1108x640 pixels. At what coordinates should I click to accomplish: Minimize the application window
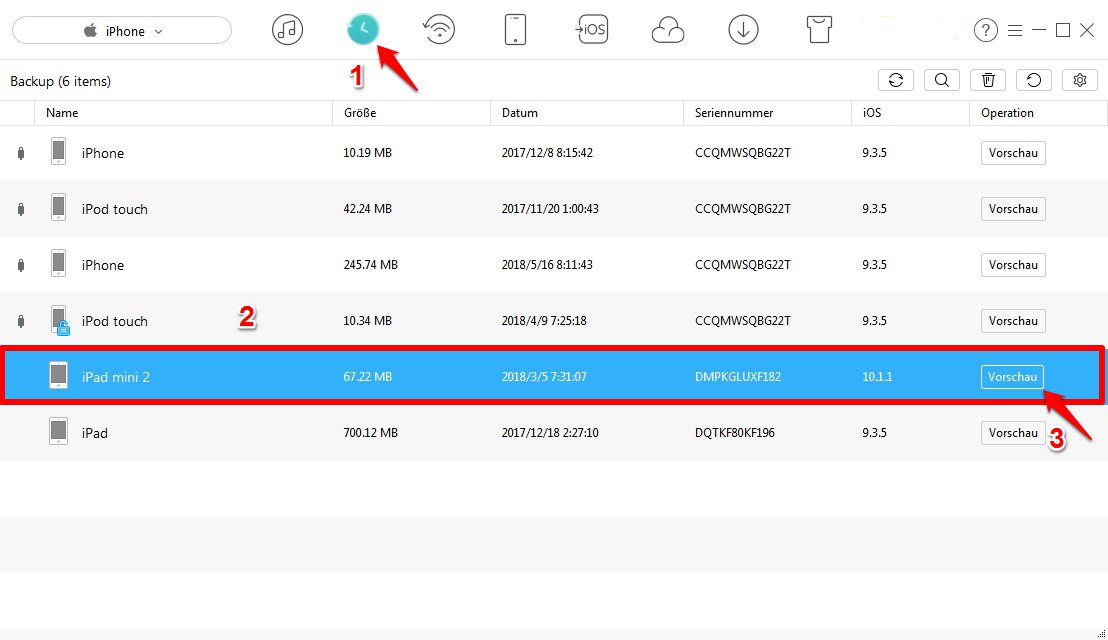click(x=1039, y=30)
